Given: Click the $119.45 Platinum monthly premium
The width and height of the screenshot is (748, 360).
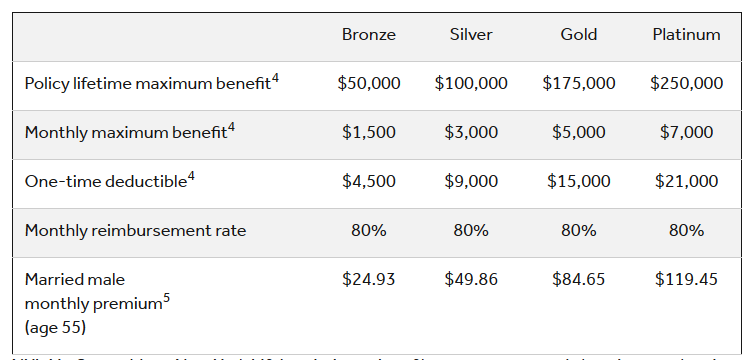Looking at the screenshot, I should tap(686, 279).
